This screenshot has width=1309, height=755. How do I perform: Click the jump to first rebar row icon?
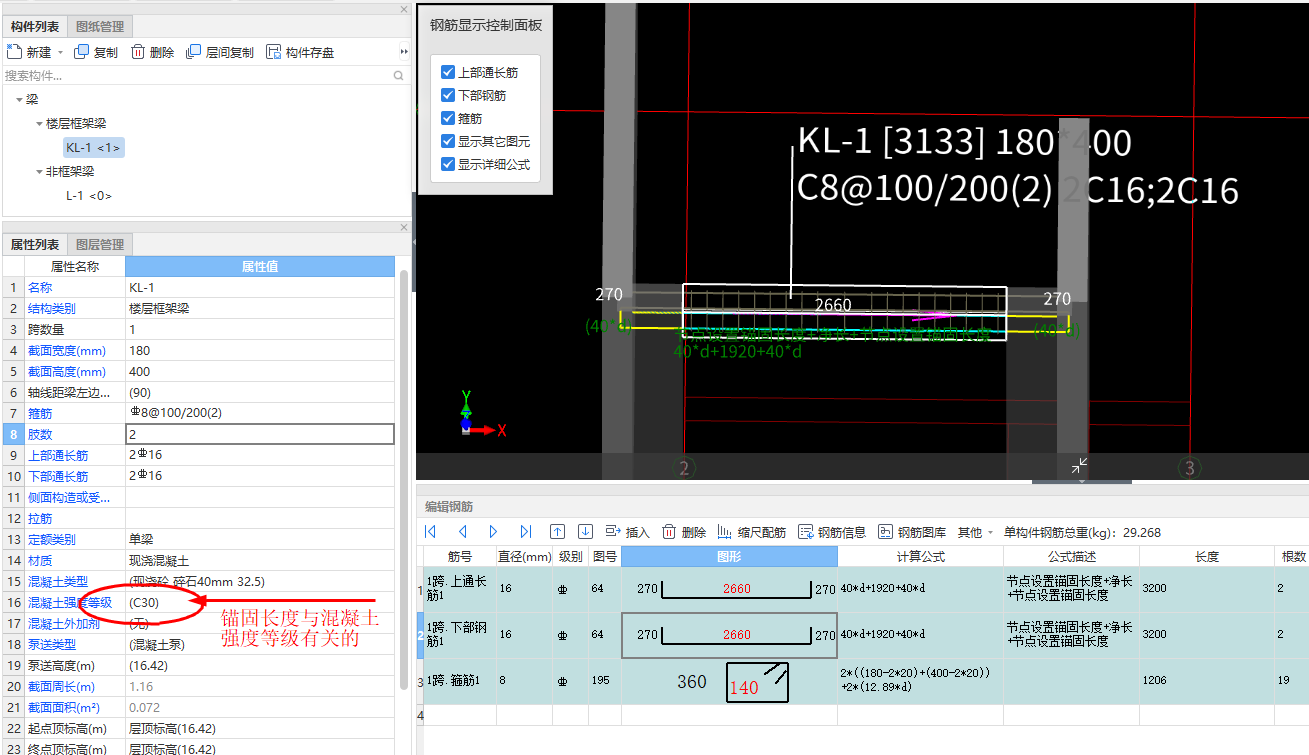tap(431, 532)
